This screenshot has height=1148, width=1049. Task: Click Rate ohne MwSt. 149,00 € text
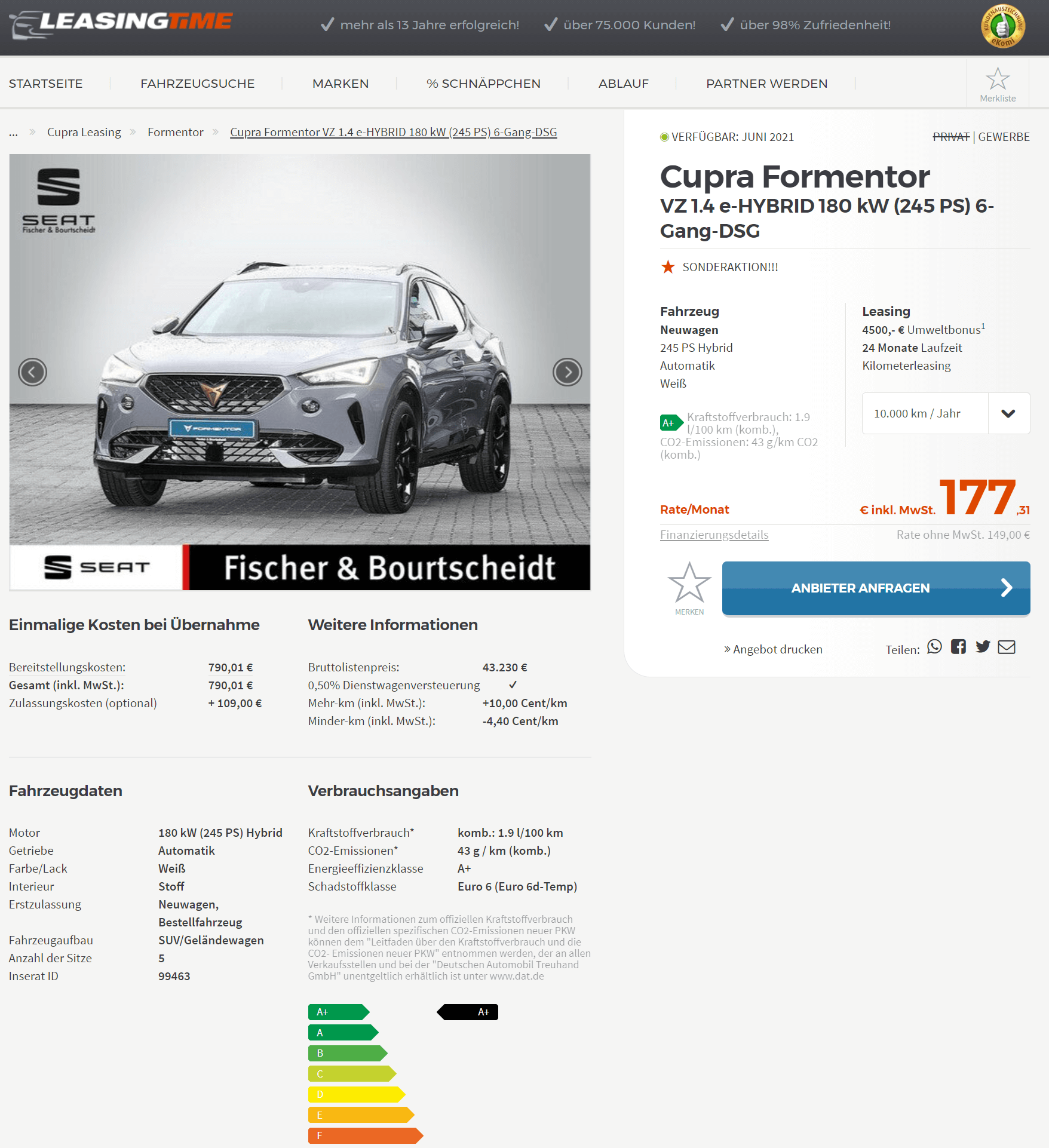click(963, 535)
